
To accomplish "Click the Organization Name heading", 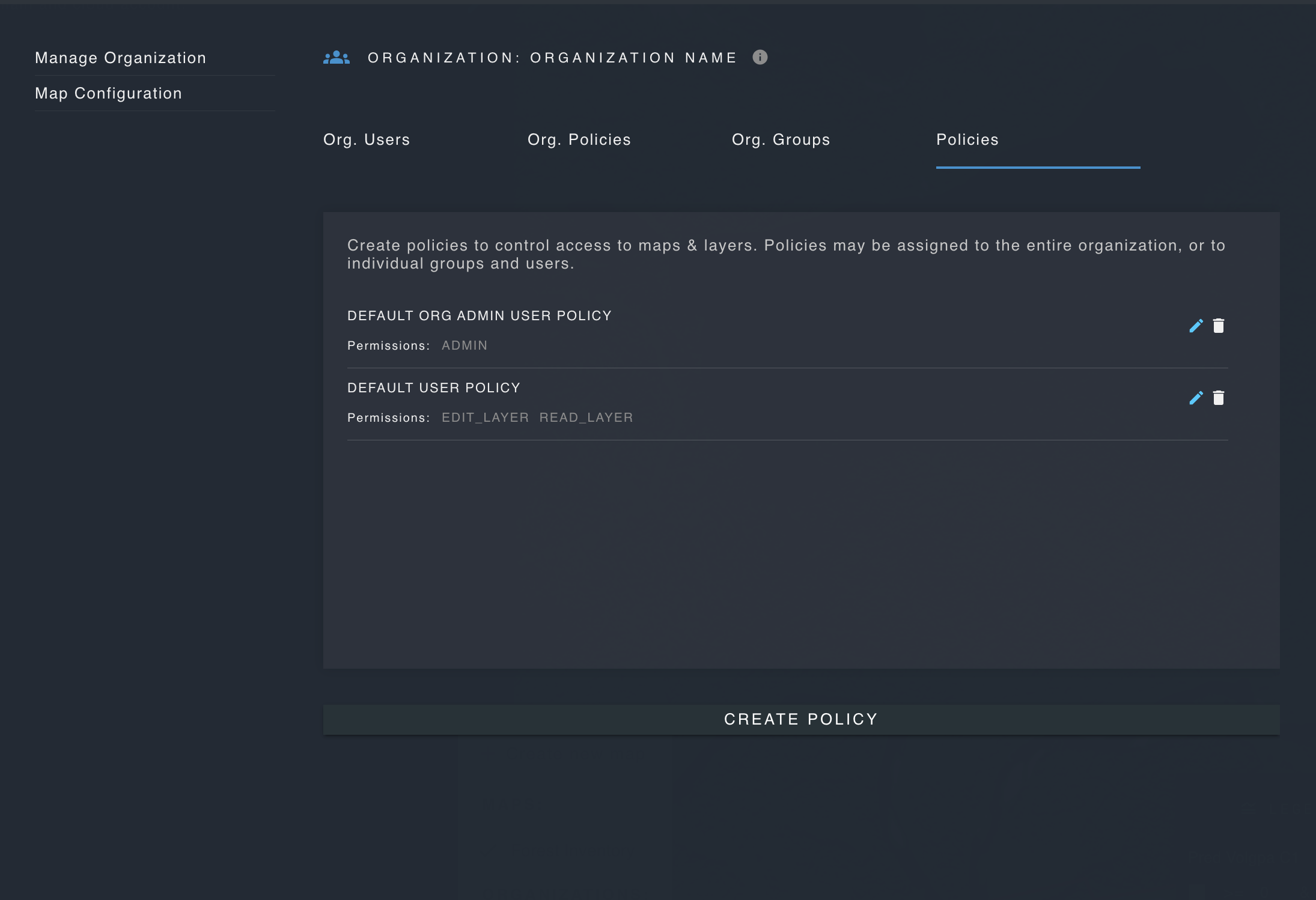I will tap(552, 58).
